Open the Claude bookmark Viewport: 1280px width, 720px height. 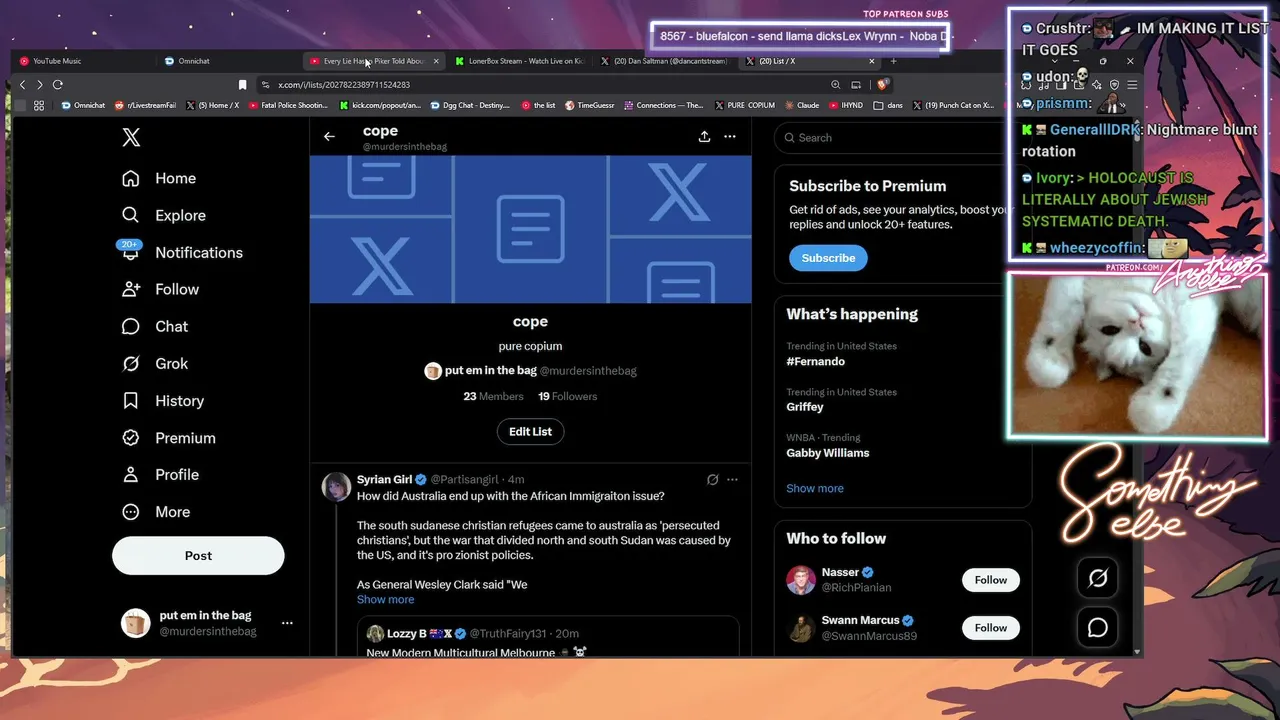[801, 105]
